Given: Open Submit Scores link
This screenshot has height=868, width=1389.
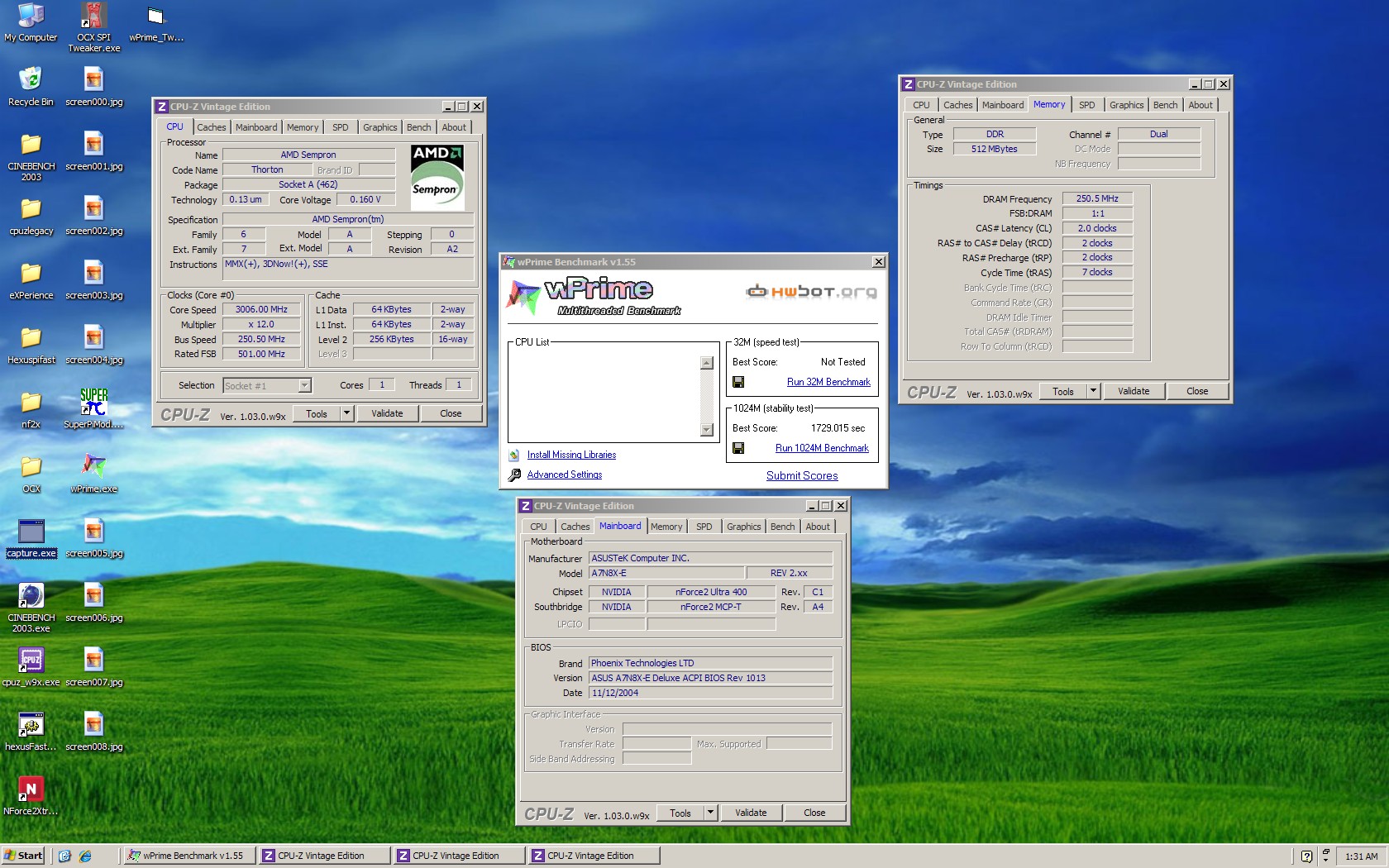Looking at the screenshot, I should [802, 475].
